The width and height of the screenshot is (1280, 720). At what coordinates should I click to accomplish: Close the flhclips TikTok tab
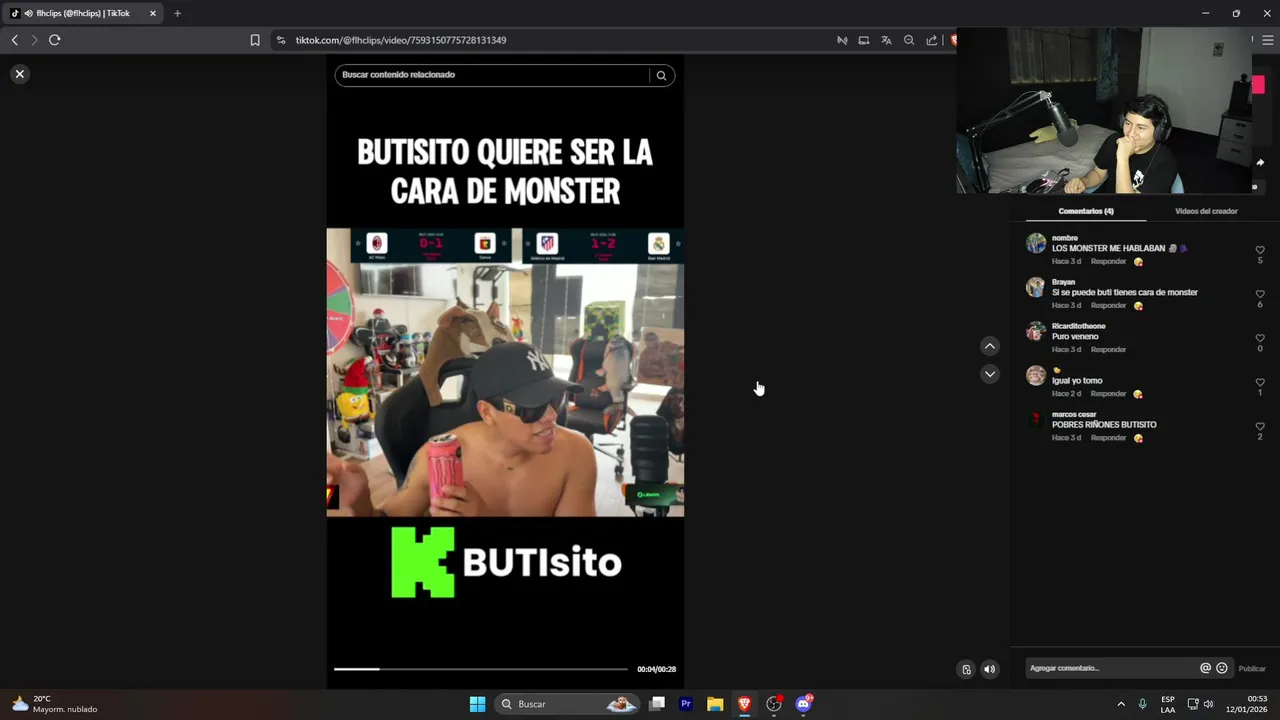coord(153,13)
